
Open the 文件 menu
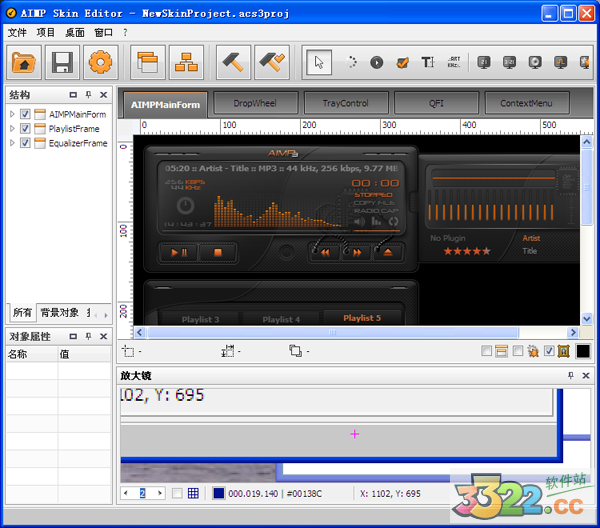tap(17, 32)
